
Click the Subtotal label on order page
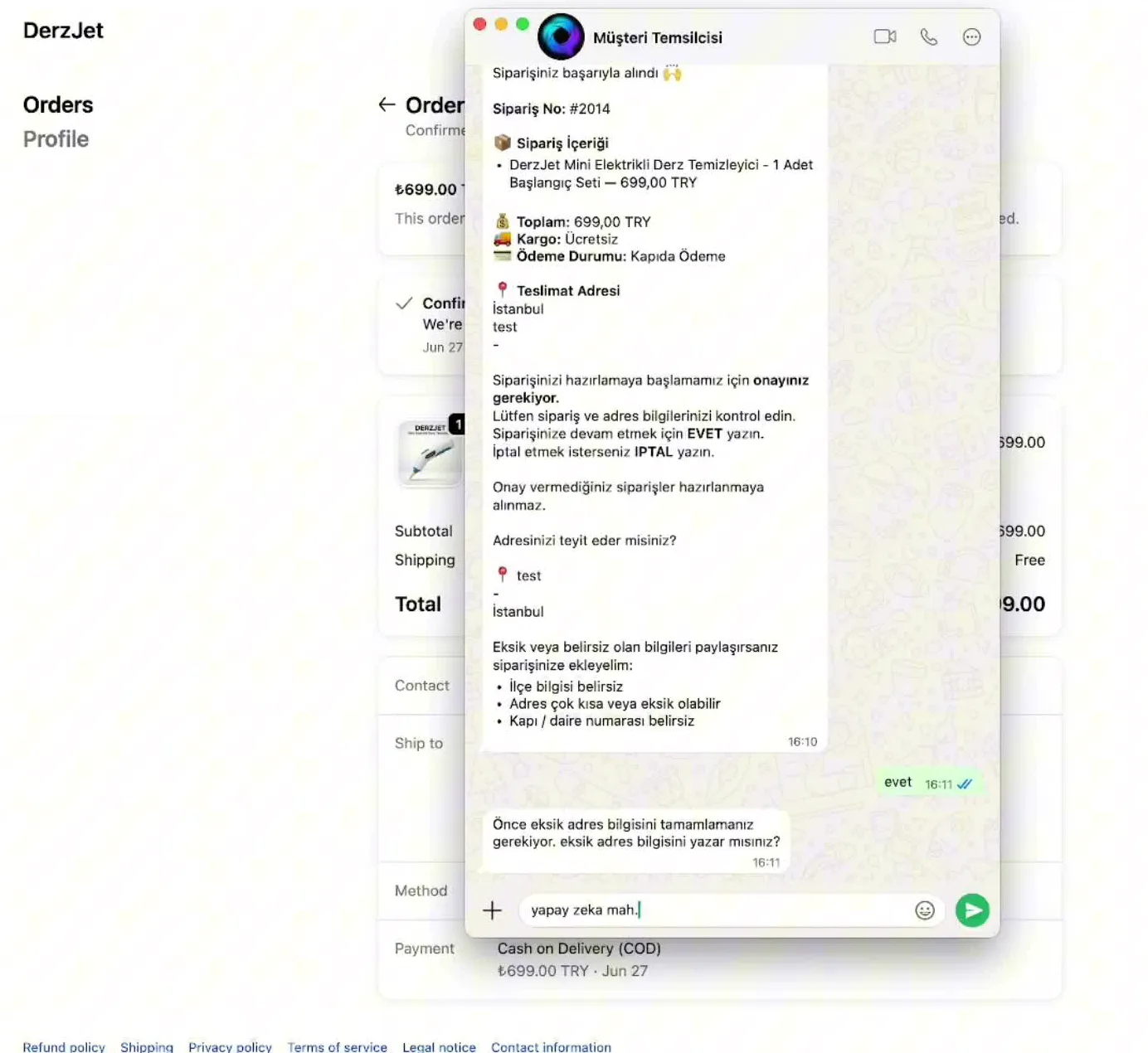(424, 531)
